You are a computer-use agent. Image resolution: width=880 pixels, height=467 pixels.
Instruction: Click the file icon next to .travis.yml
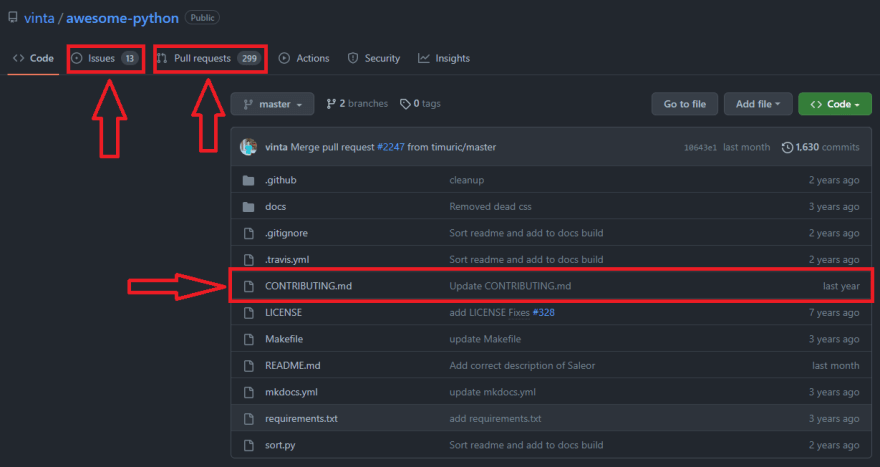point(249,259)
